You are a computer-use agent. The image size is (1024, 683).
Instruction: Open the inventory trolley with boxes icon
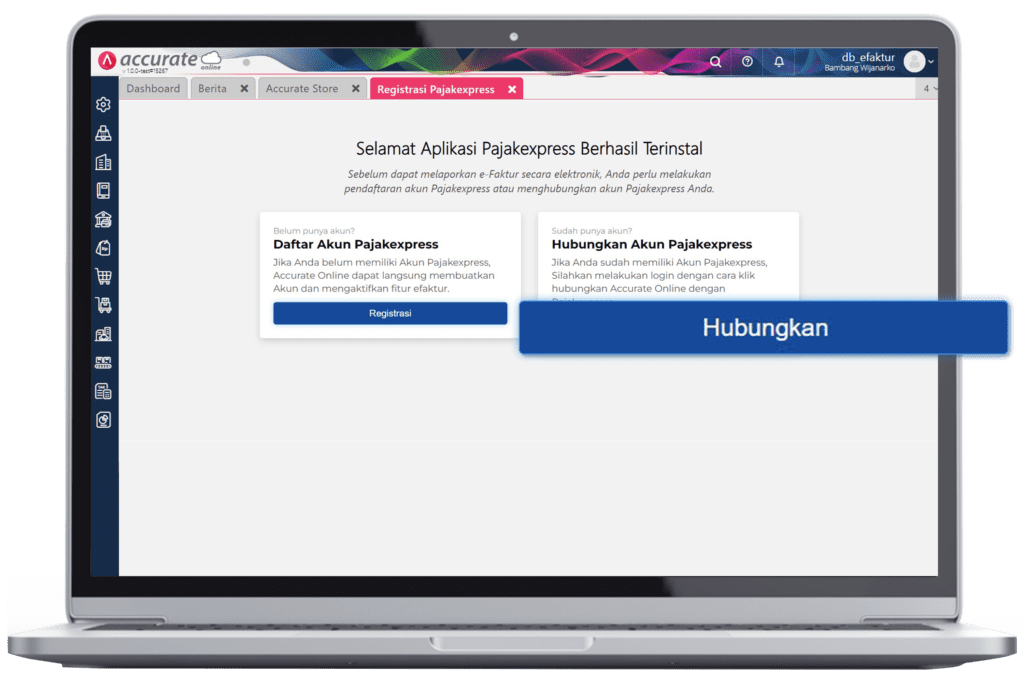coord(103,305)
